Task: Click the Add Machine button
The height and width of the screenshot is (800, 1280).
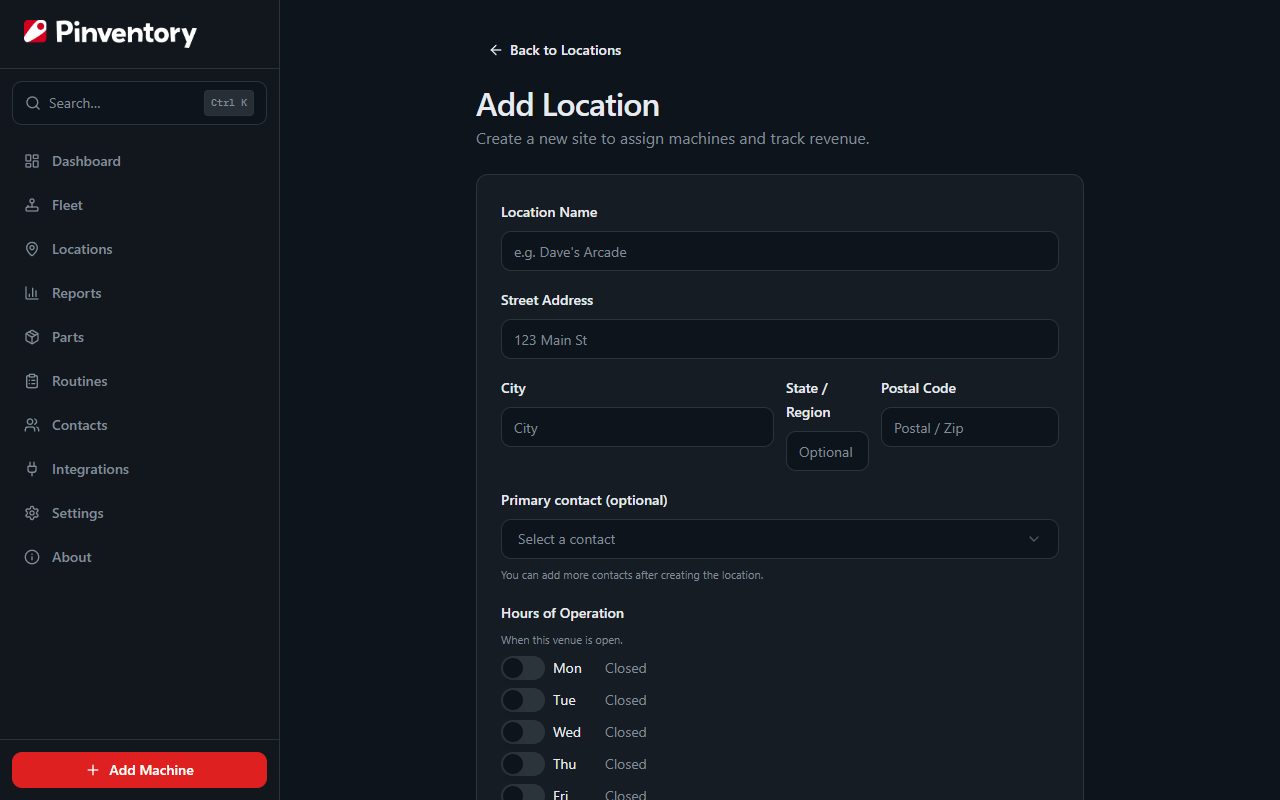Action: 139,770
